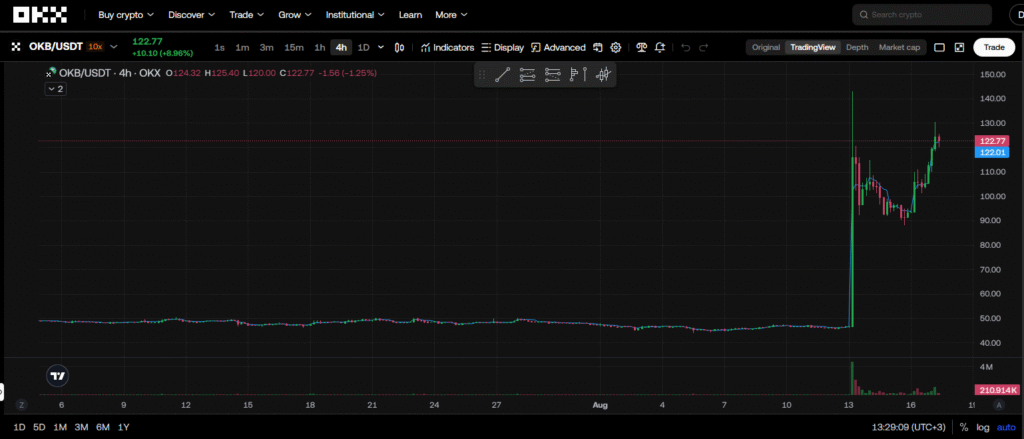Select the 1s interval
Image resolution: width=1024 pixels, height=439 pixels.
coord(219,47)
